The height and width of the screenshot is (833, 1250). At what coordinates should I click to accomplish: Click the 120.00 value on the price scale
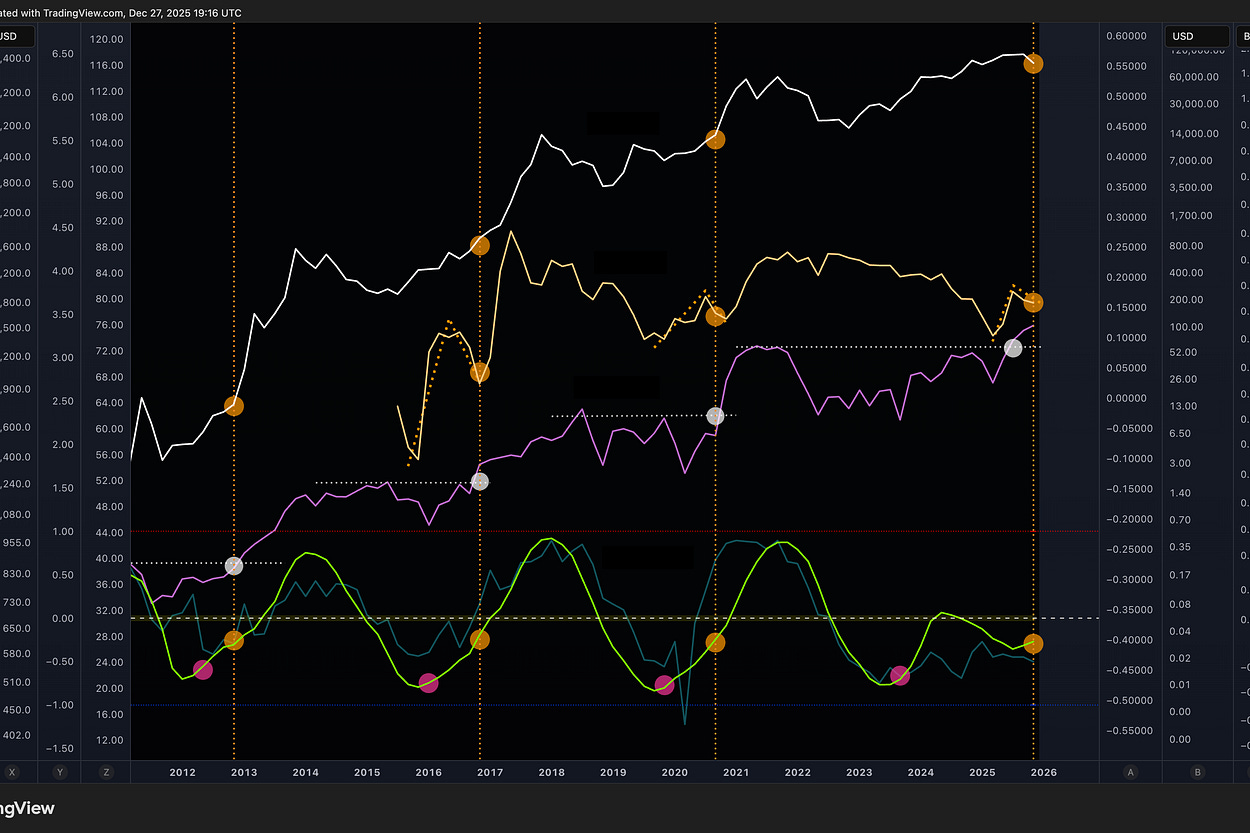(x=106, y=39)
